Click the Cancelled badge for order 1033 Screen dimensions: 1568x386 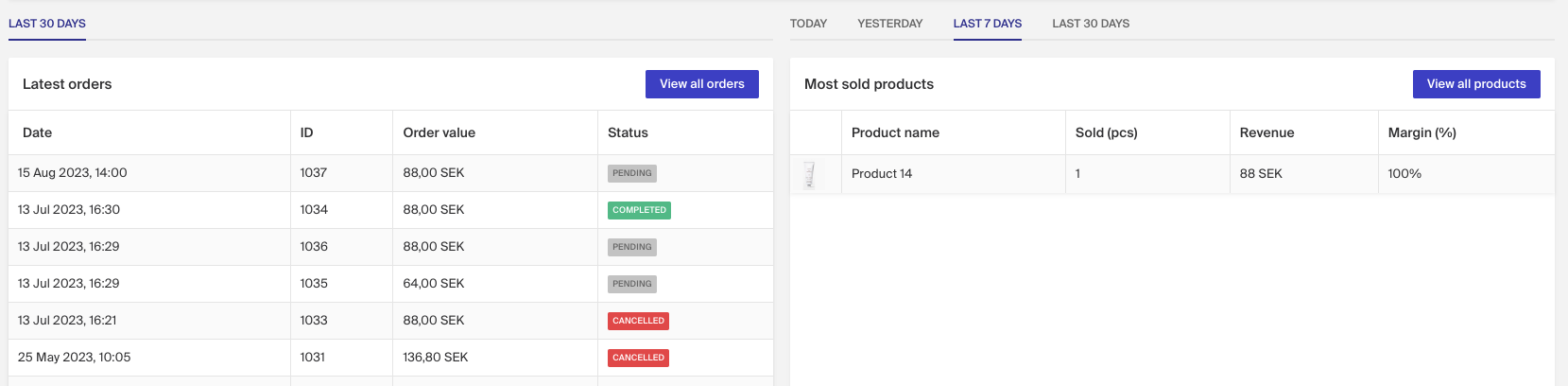point(638,321)
